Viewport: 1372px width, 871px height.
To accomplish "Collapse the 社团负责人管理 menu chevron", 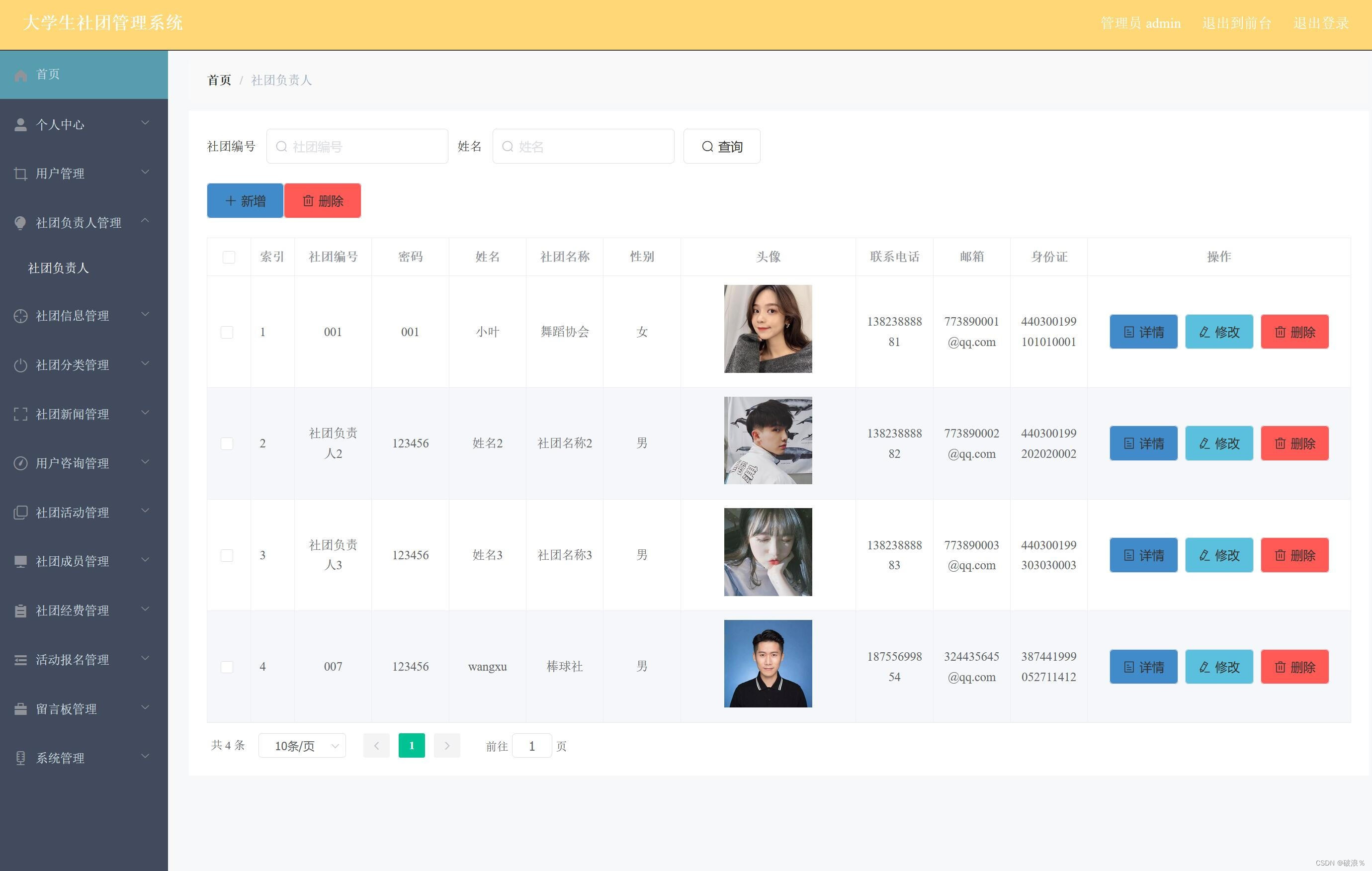I will (145, 221).
